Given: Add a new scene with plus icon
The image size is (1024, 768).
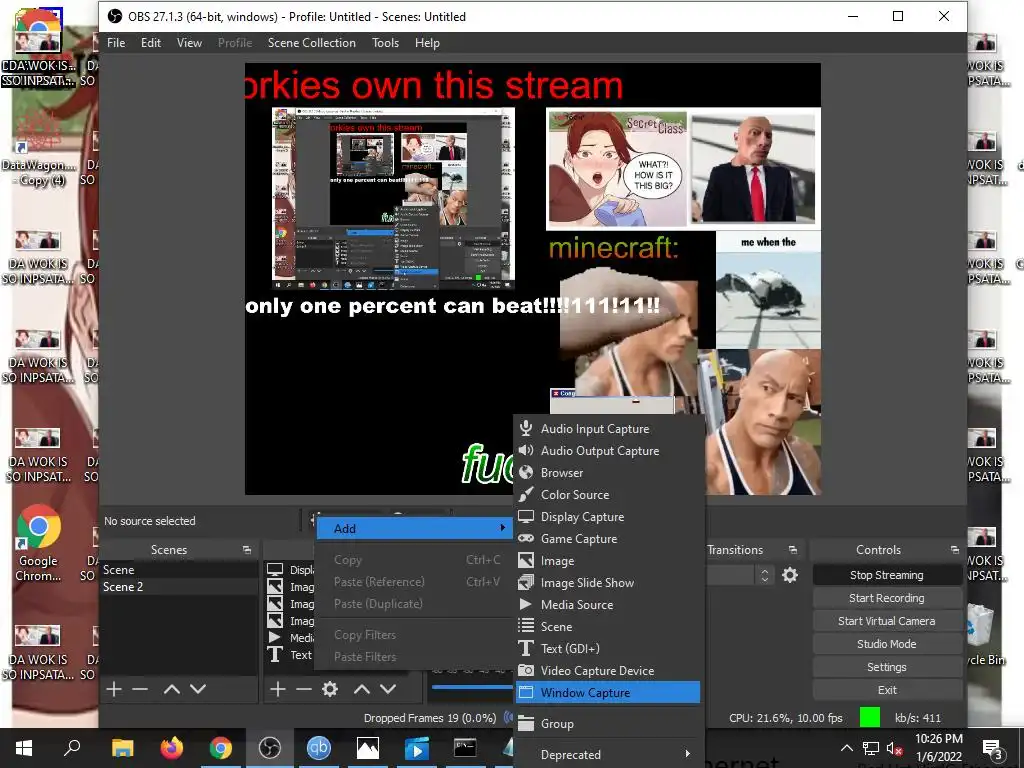Looking at the screenshot, I should coord(114,689).
